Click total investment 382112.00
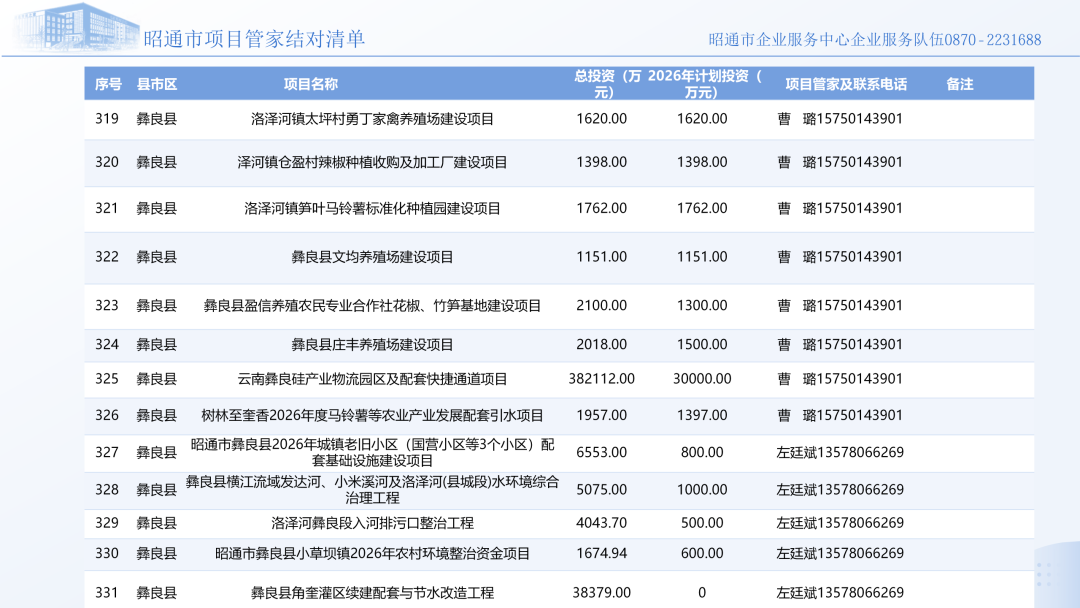 tap(601, 379)
